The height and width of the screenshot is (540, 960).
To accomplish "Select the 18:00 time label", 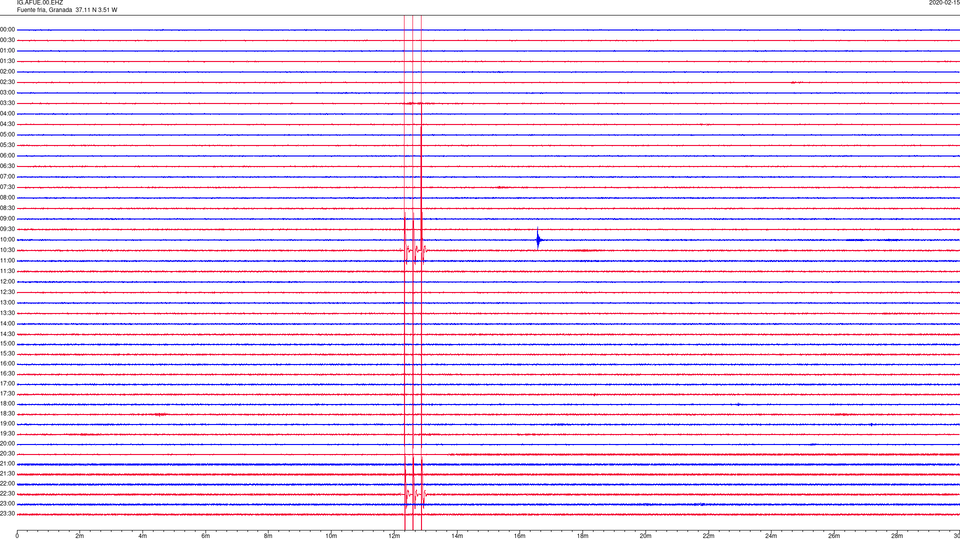I will 7,403.
